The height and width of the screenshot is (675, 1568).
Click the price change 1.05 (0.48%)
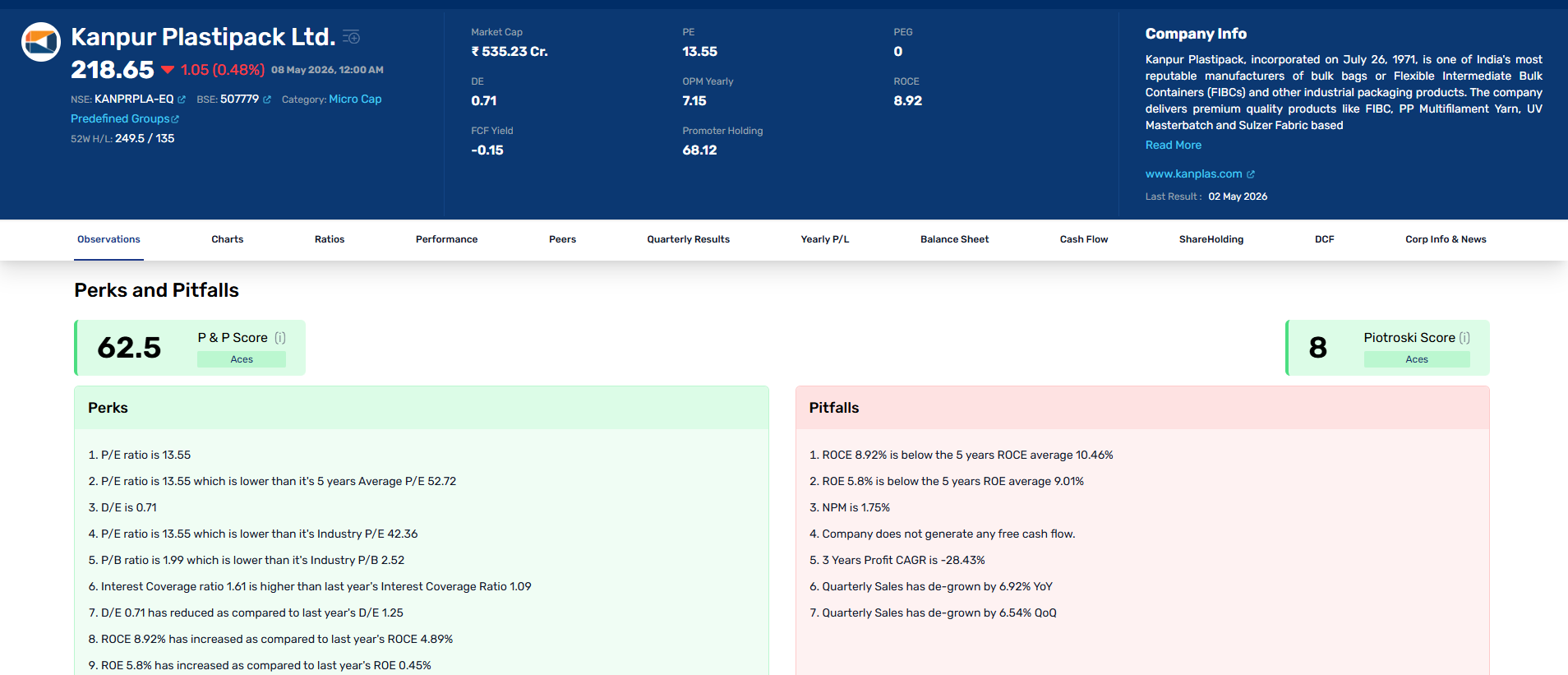click(223, 70)
